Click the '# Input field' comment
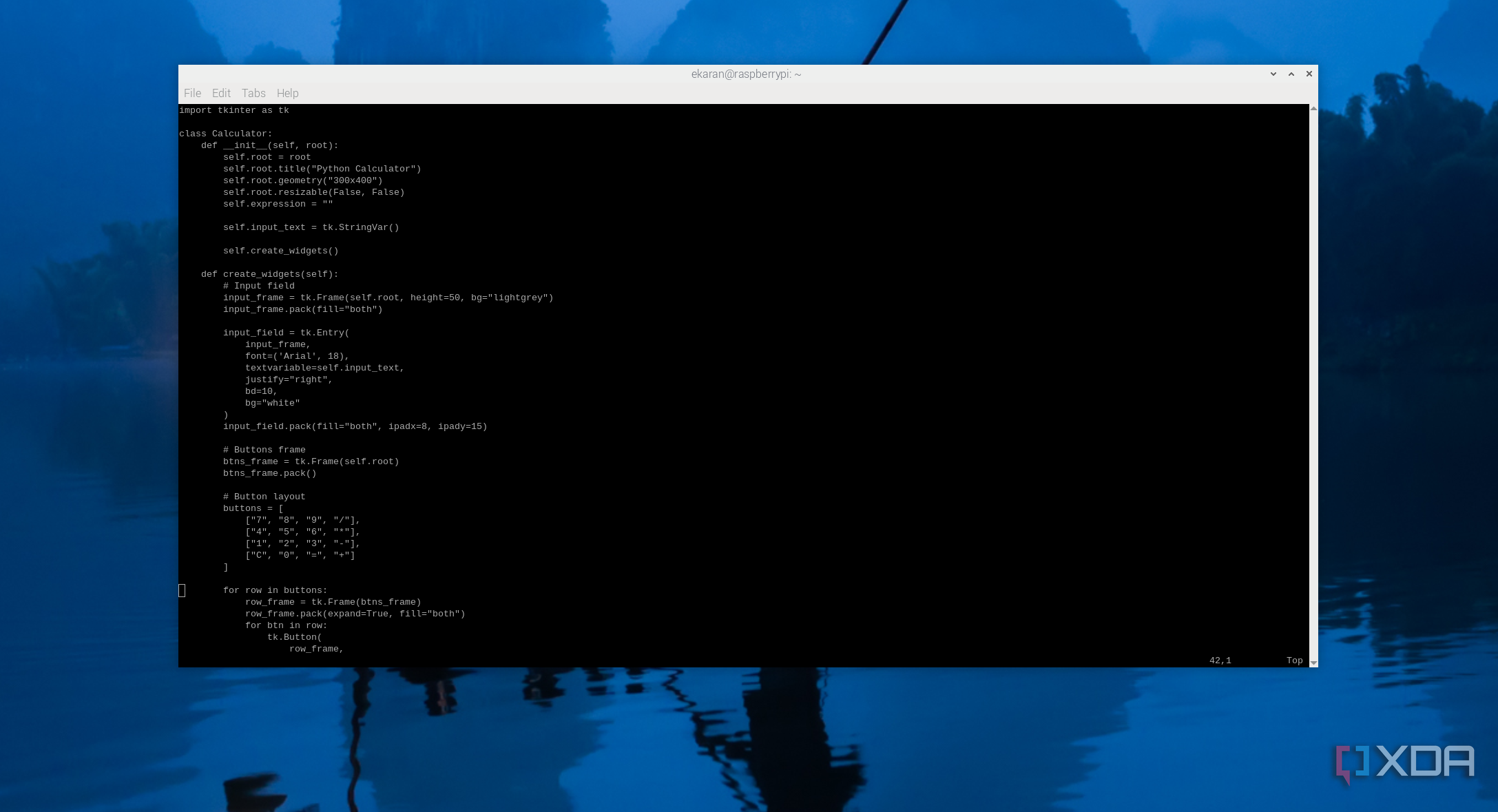 (259, 286)
